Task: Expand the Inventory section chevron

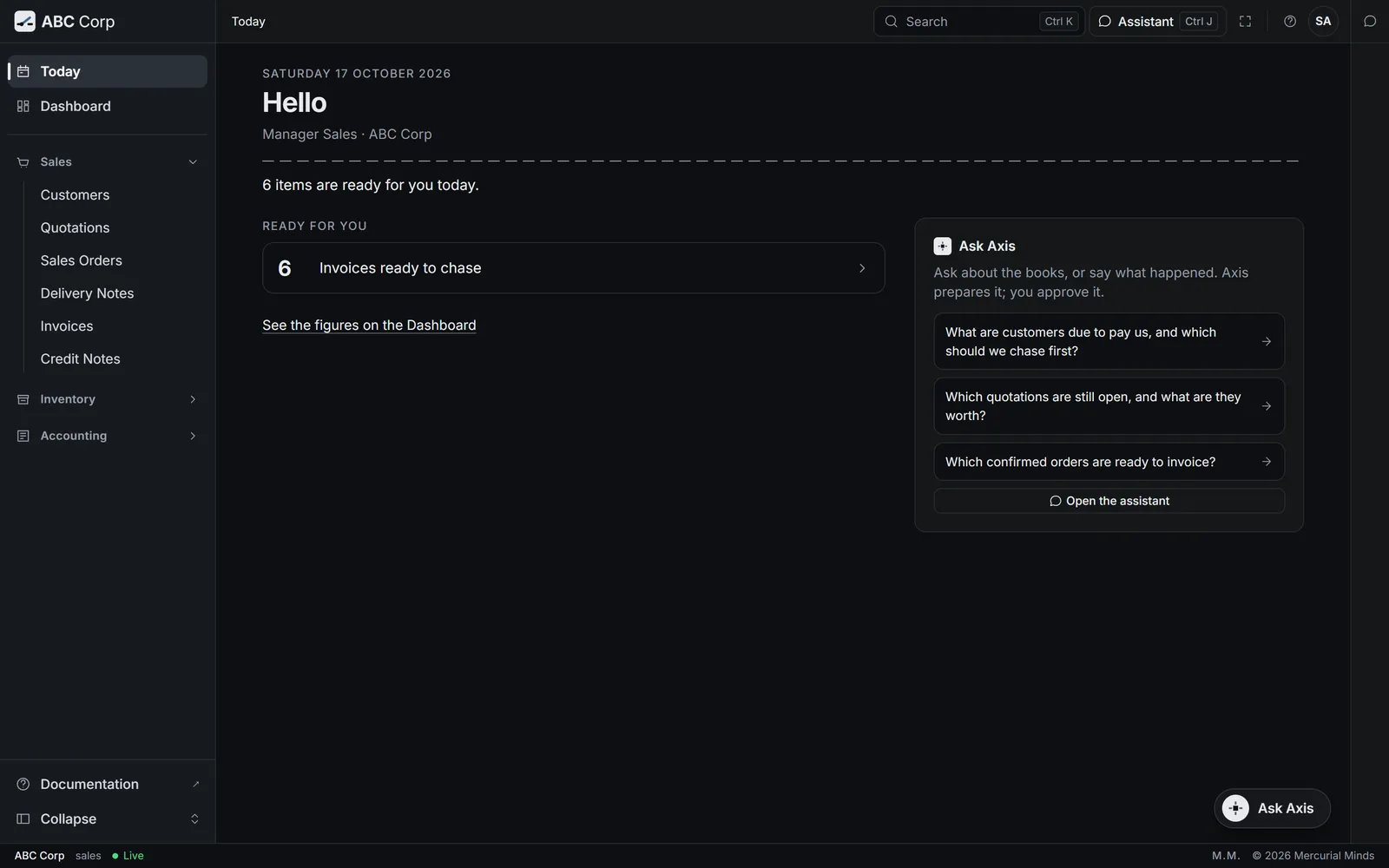Action: click(193, 399)
